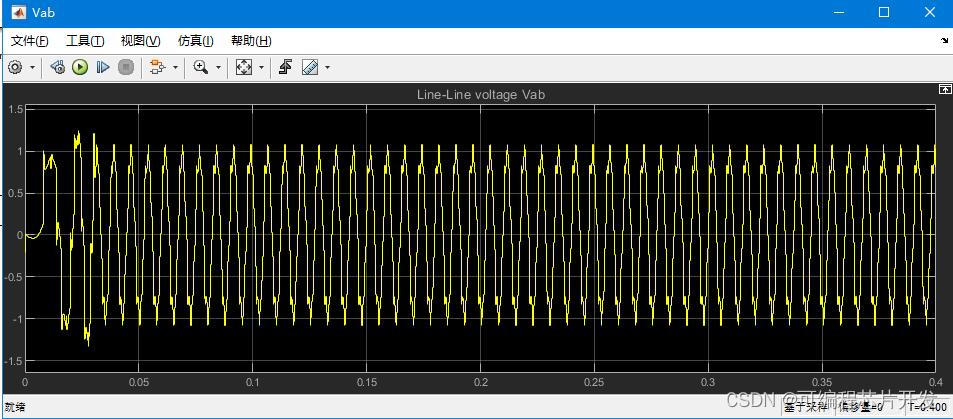The height and width of the screenshot is (419, 953).
Task: Open the 文件(F) menu
Action: [x=30, y=41]
